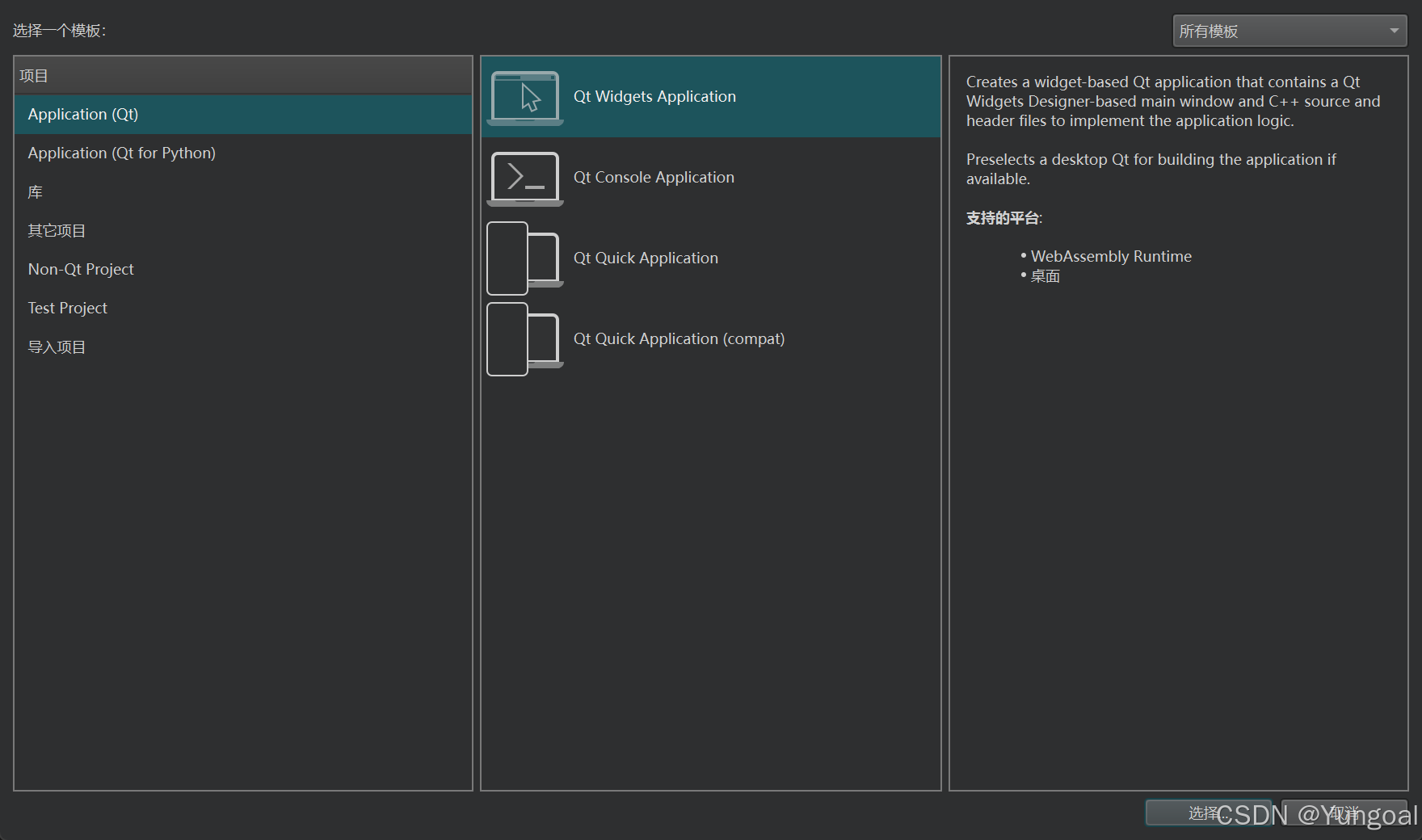Click the 项目 list header

243,75
